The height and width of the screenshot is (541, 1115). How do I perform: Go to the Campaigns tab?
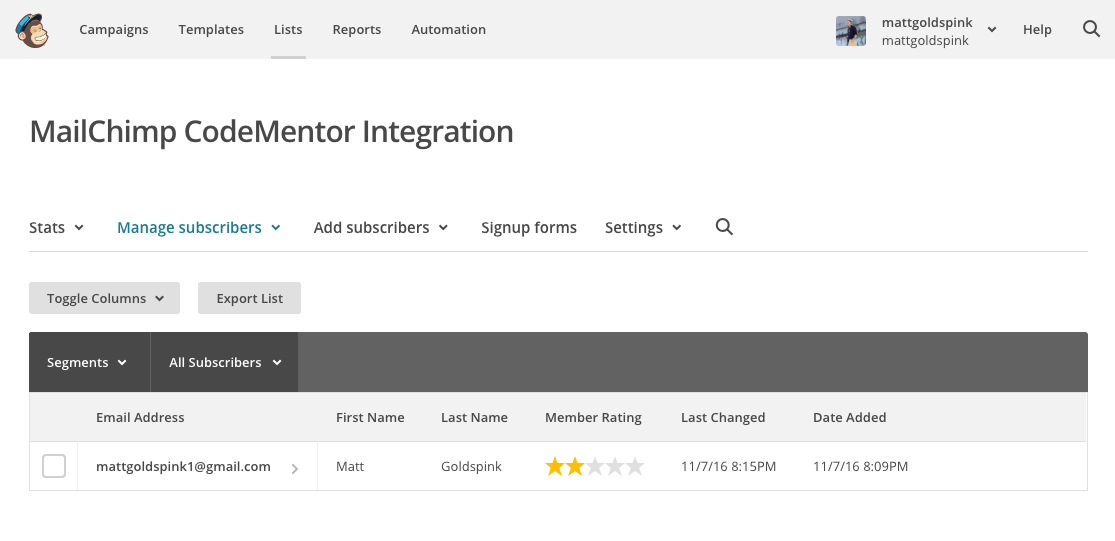(114, 29)
